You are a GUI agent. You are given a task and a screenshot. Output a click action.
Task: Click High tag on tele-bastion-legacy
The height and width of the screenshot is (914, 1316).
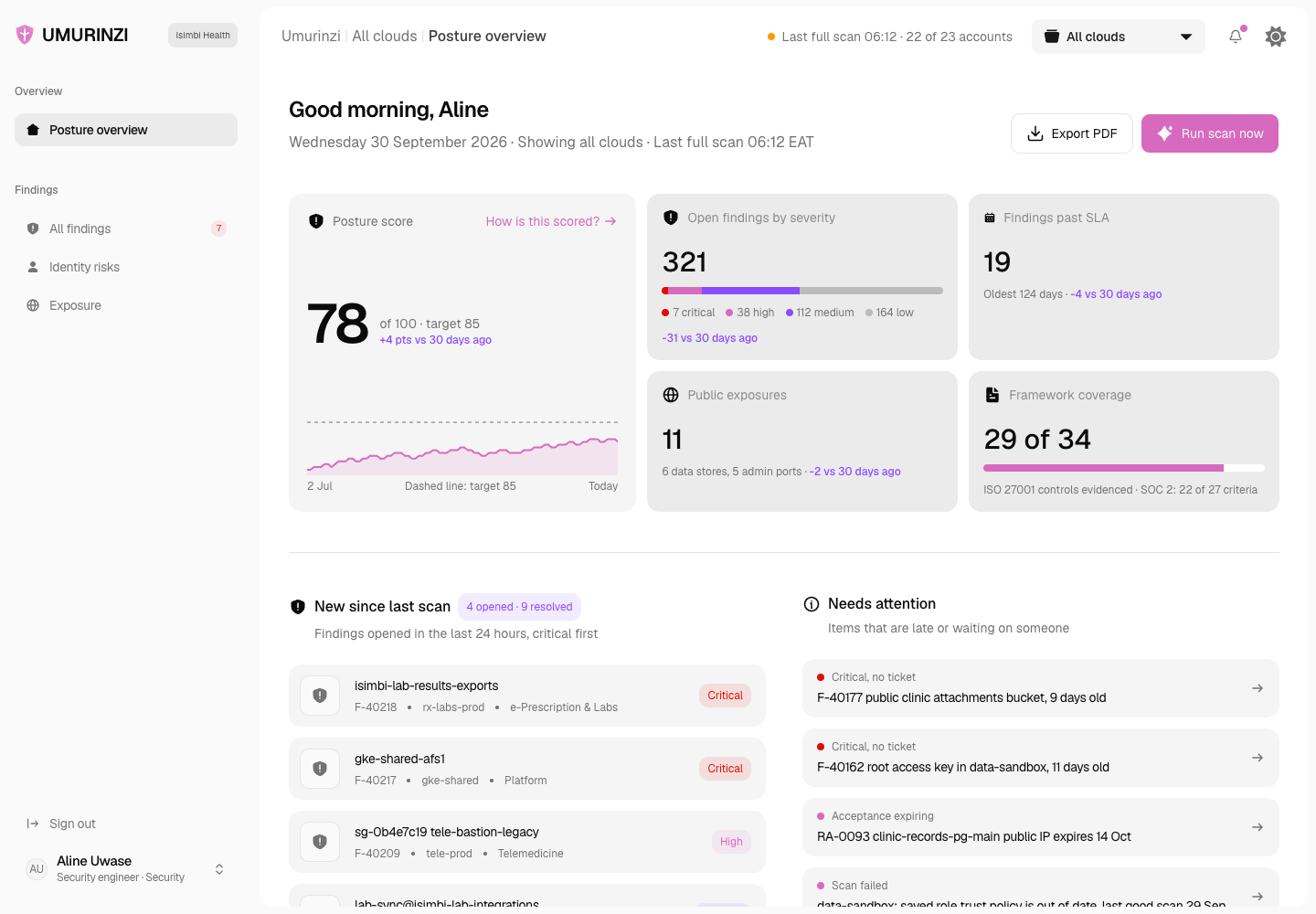coord(731,842)
